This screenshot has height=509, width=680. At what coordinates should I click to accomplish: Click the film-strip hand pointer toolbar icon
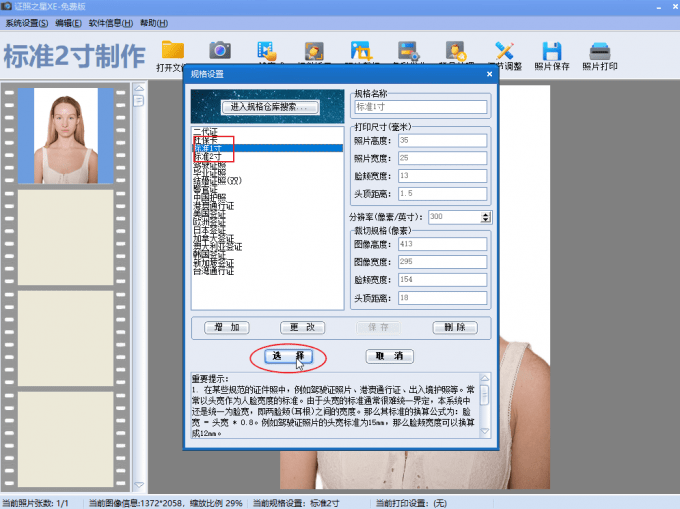[267, 51]
